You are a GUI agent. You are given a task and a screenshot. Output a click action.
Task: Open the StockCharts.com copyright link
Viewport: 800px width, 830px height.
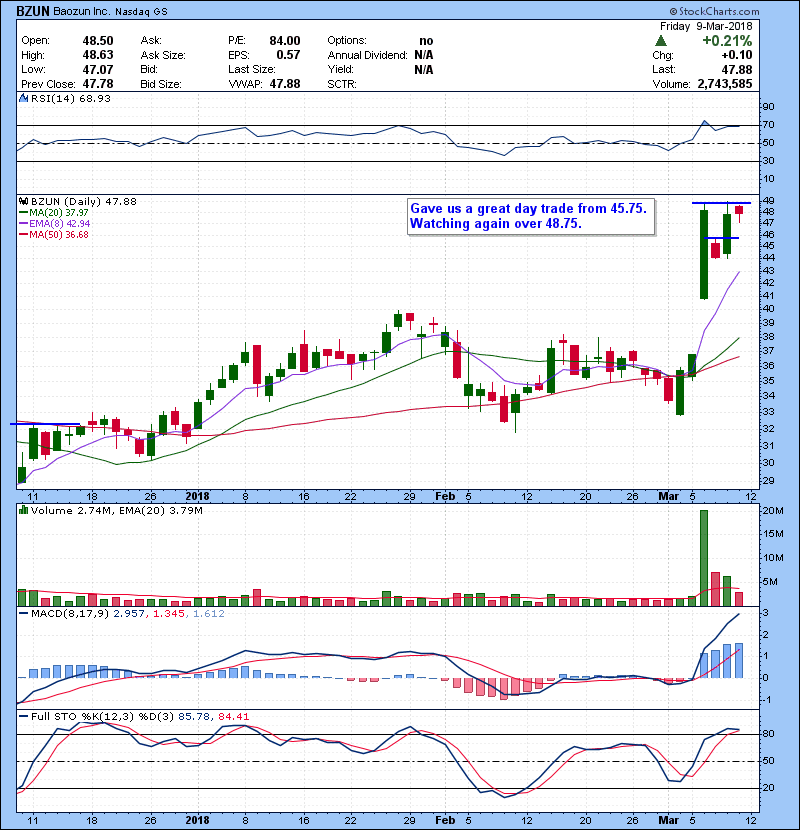point(714,11)
